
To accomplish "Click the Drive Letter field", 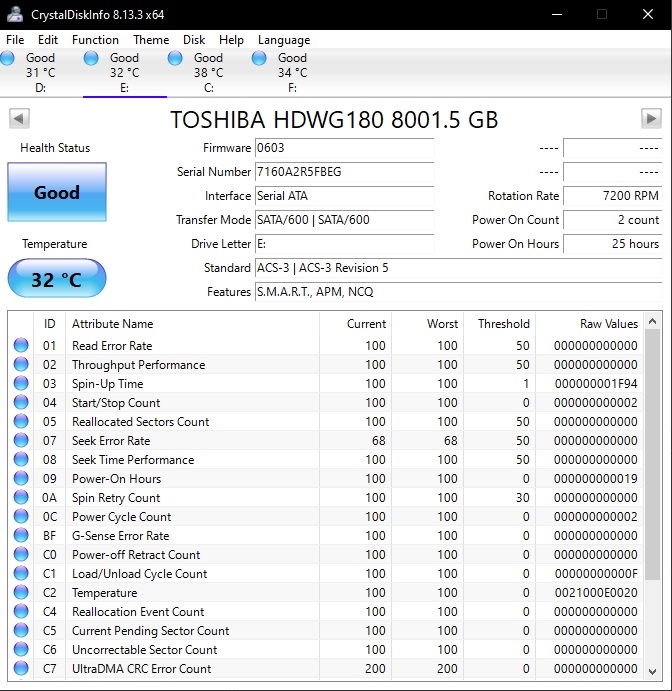I will (x=345, y=244).
